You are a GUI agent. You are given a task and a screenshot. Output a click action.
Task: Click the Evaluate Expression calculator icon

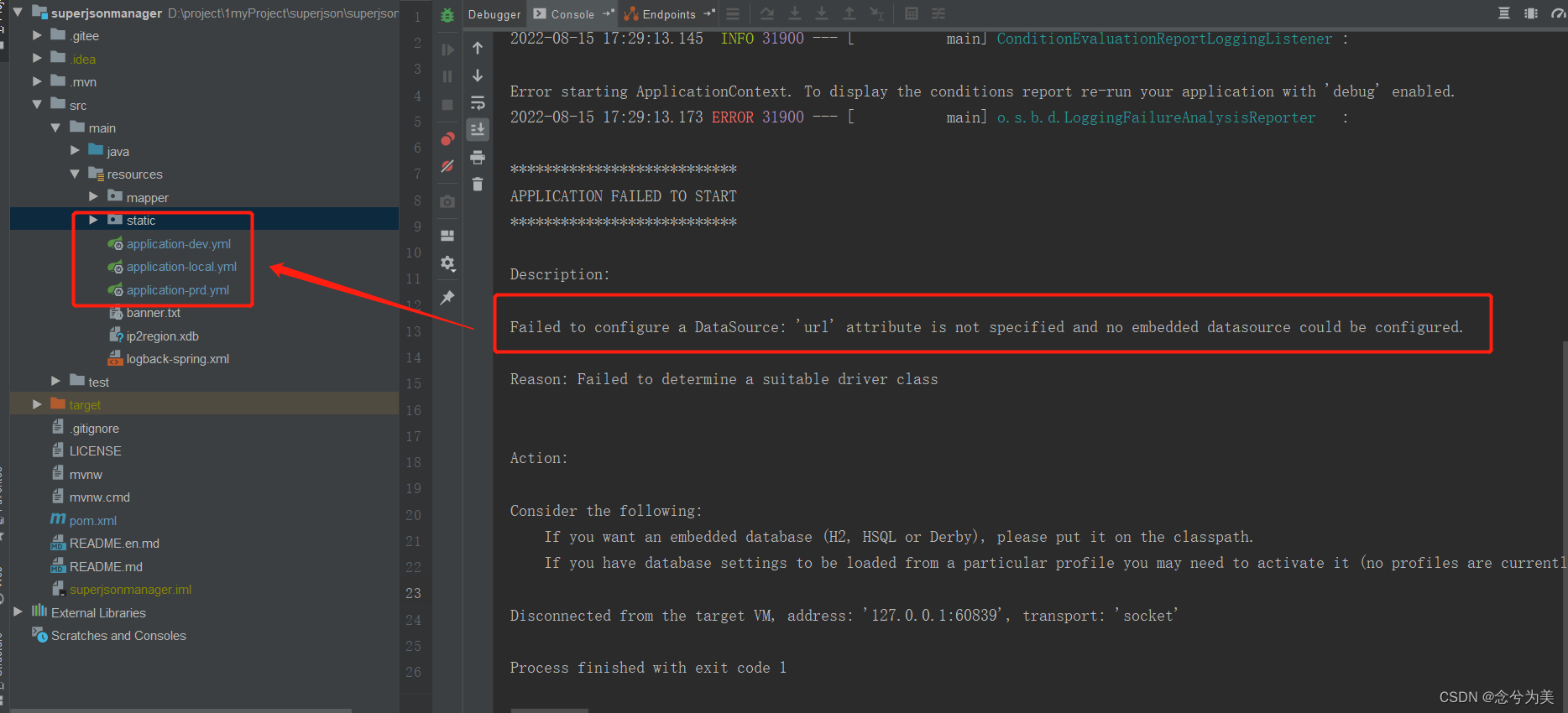tap(912, 13)
